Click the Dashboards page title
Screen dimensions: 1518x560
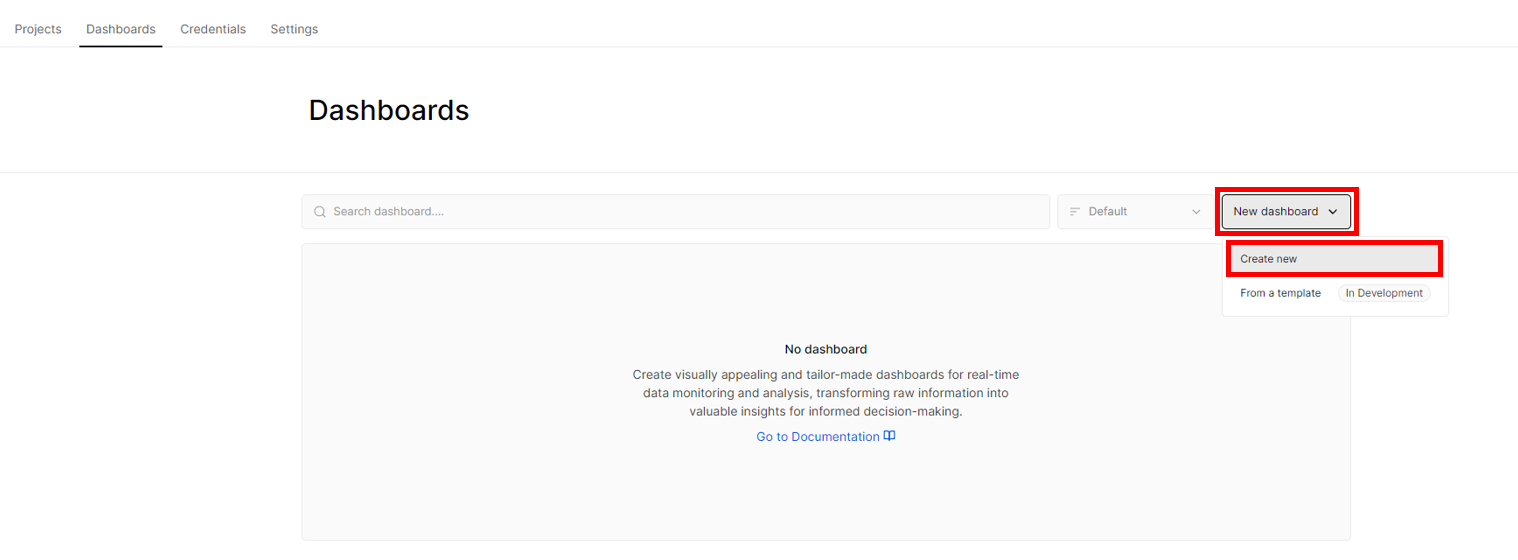(x=389, y=110)
